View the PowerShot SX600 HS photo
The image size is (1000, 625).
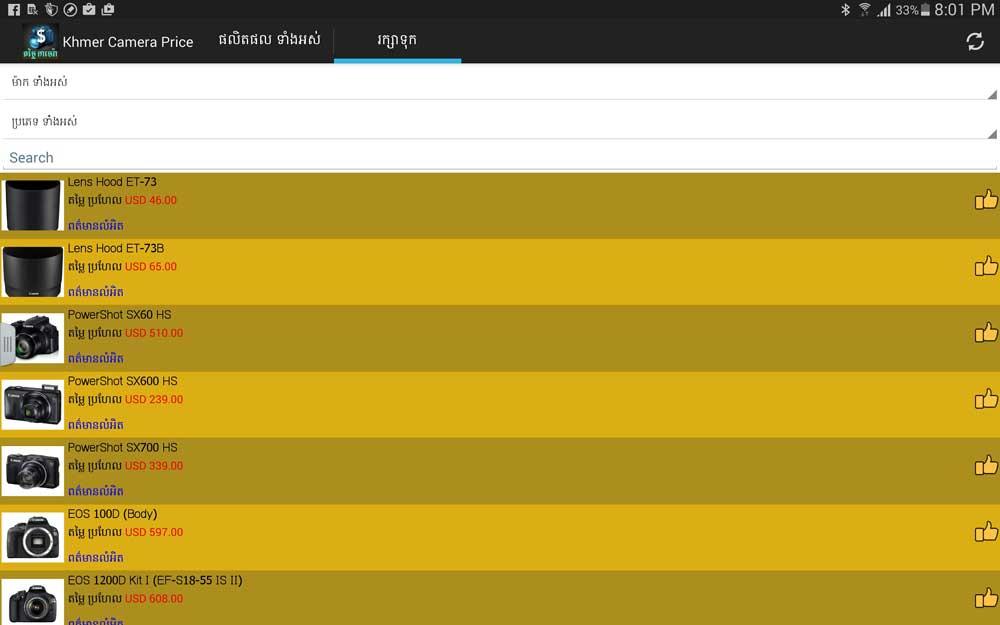coord(33,404)
